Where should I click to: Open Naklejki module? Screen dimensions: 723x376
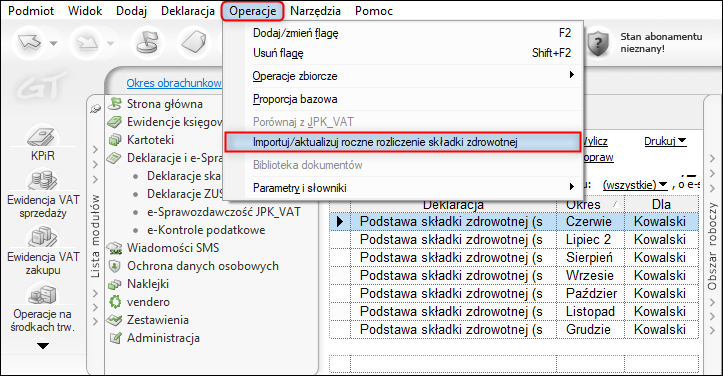coord(148,284)
